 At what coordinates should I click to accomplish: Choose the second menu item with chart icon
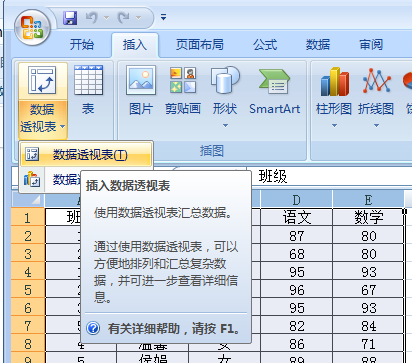click(51, 179)
